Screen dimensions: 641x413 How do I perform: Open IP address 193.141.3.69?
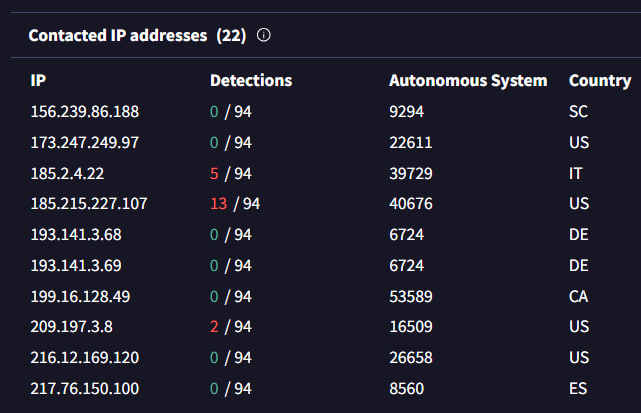tap(76, 266)
